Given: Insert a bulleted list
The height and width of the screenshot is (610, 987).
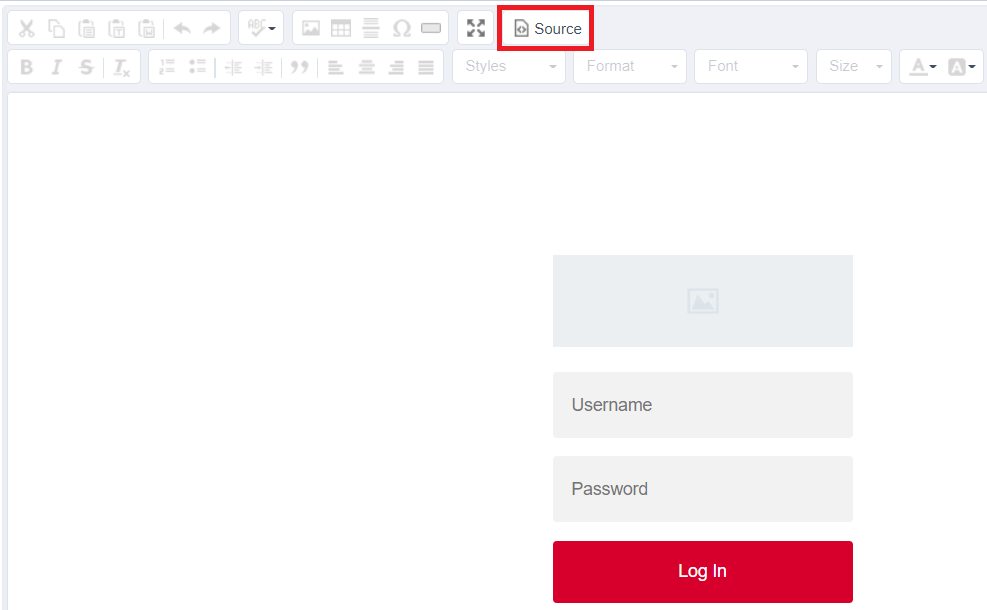Looking at the screenshot, I should [197, 67].
